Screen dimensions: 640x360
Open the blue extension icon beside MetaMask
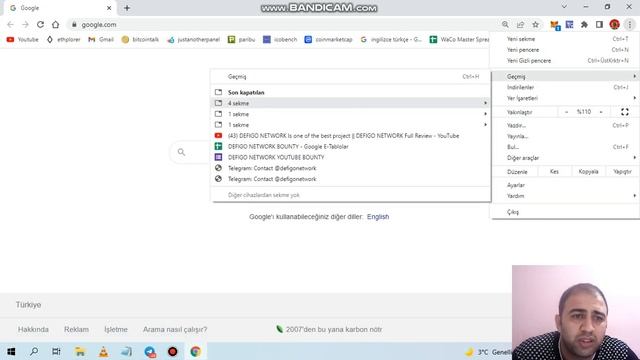pyautogui.click(x=569, y=24)
